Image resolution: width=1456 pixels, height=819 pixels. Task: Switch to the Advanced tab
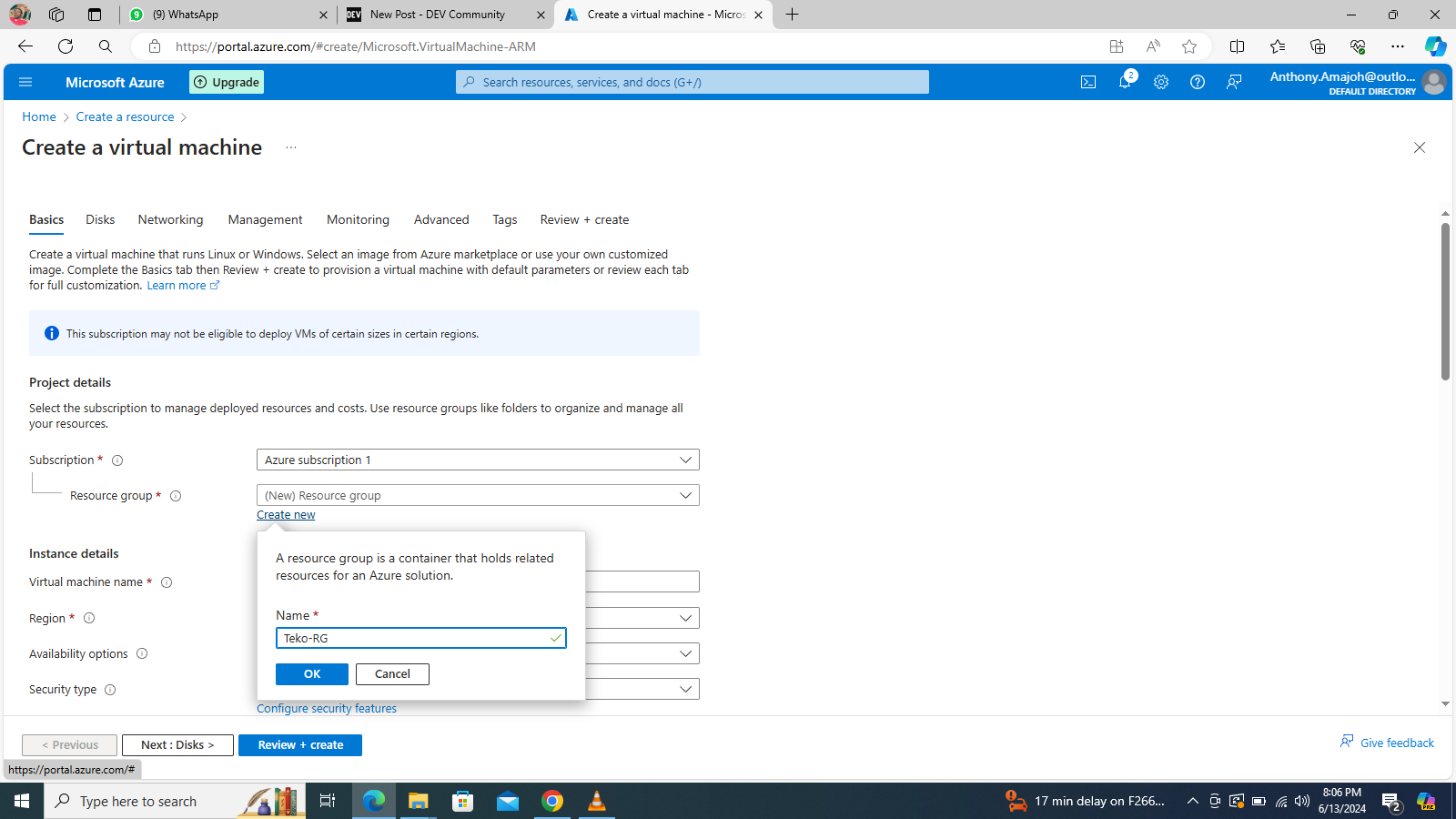(441, 219)
